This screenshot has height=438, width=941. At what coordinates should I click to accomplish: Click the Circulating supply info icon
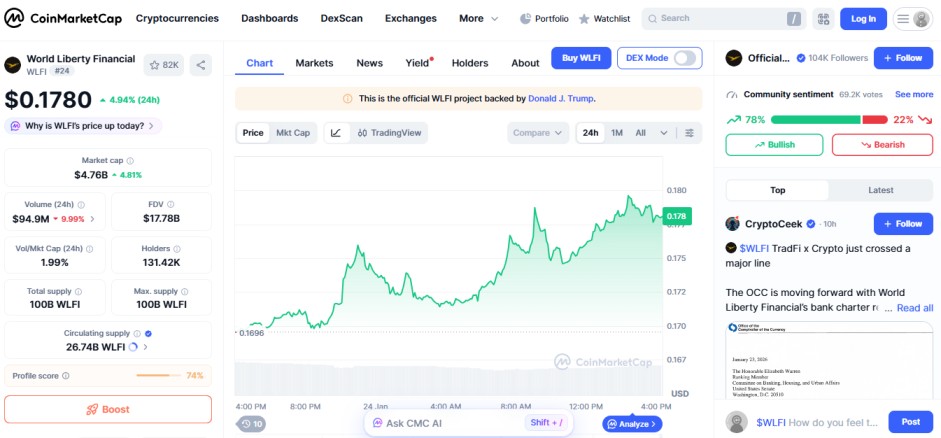coord(137,334)
